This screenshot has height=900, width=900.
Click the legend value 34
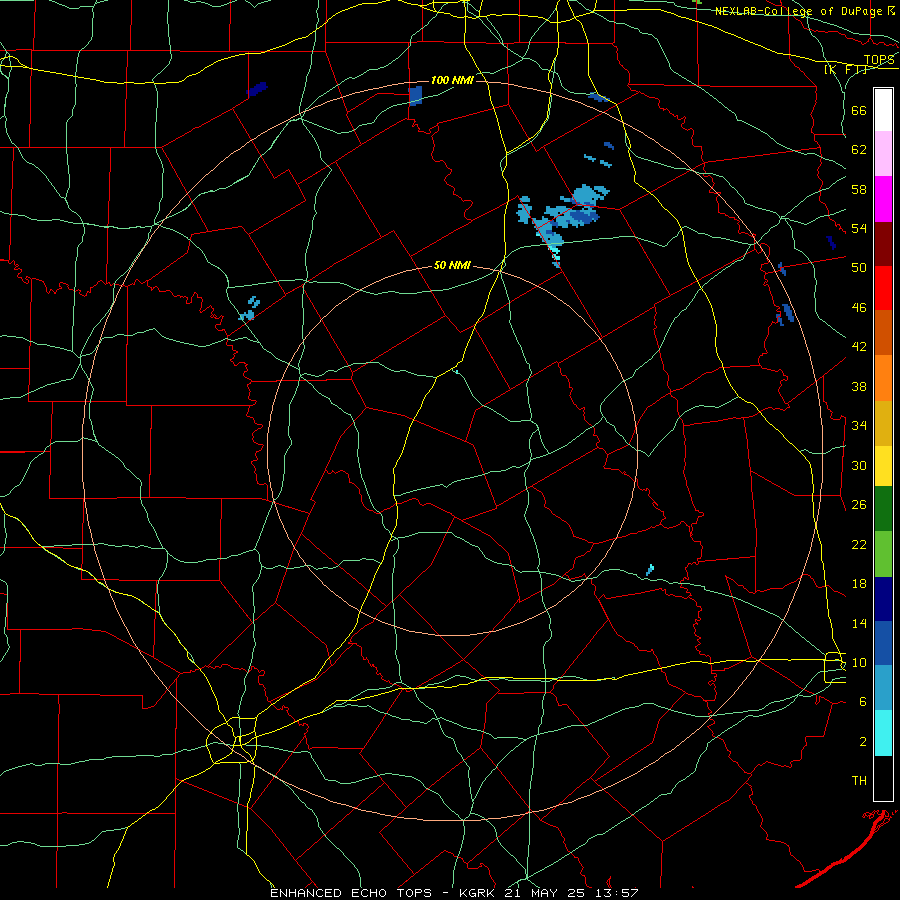859,426
